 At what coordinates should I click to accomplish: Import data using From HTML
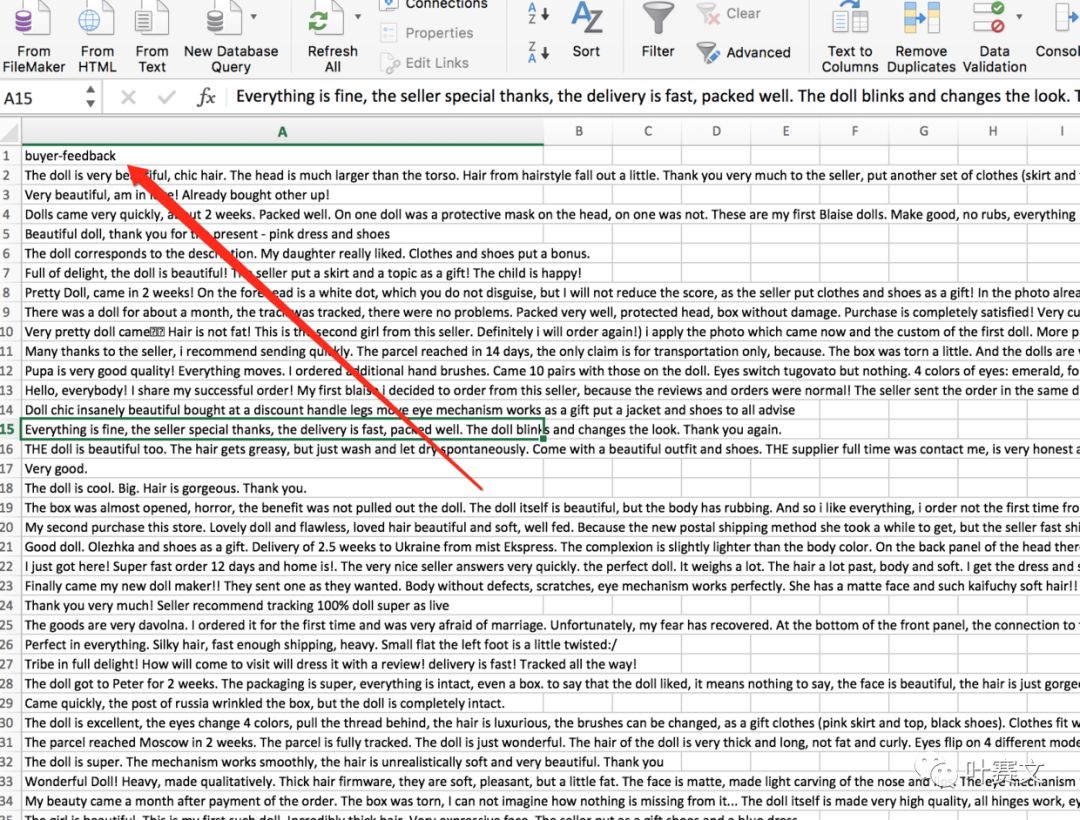(x=97, y=22)
